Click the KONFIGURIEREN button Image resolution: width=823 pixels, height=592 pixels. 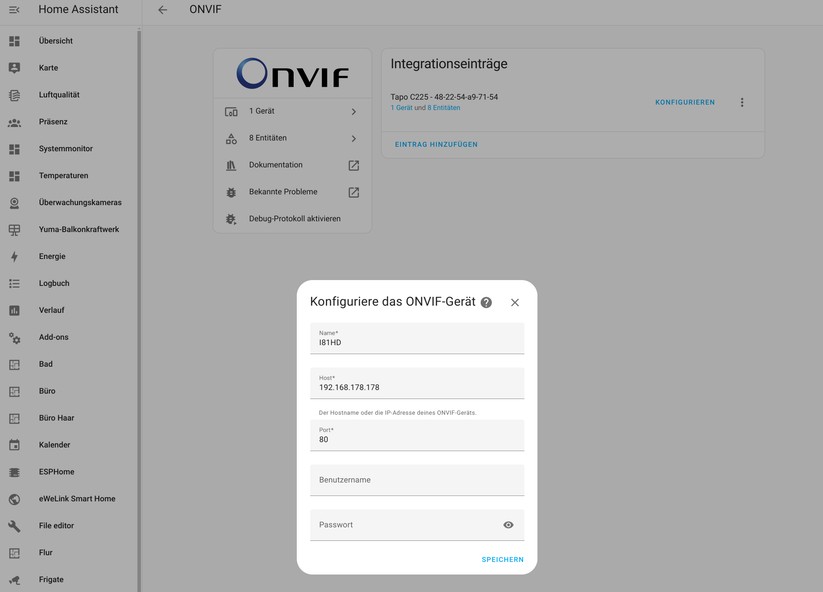685,102
